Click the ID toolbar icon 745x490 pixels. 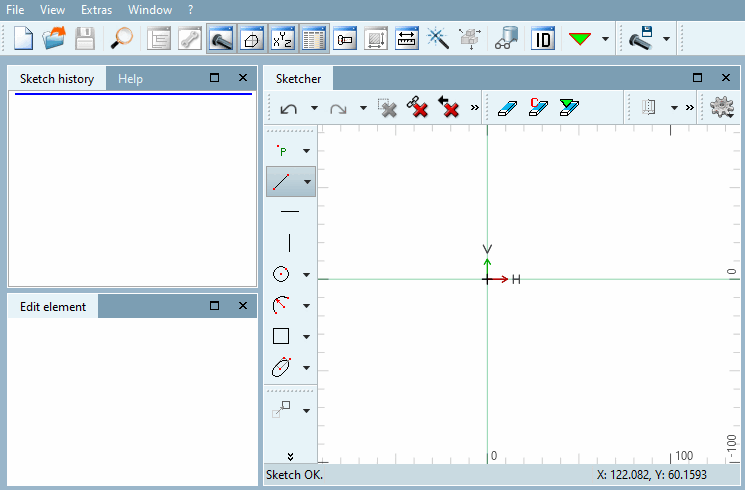point(543,38)
